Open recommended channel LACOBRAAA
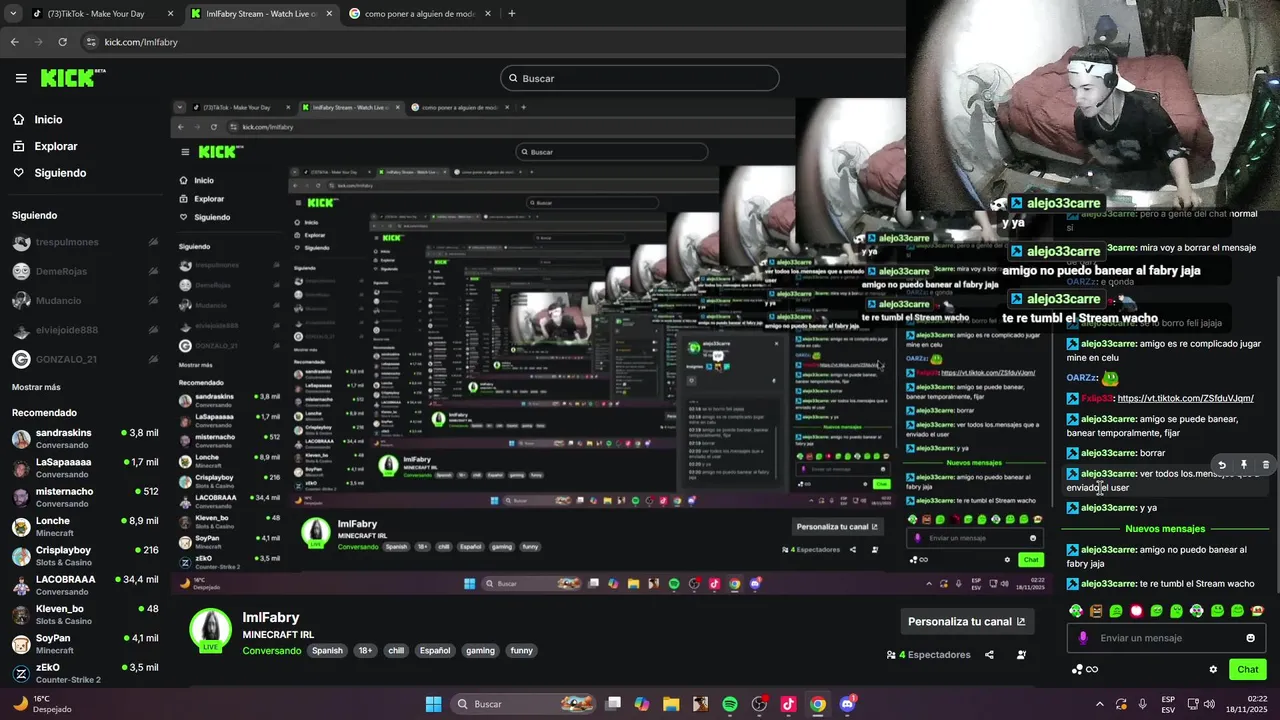 pos(85,584)
